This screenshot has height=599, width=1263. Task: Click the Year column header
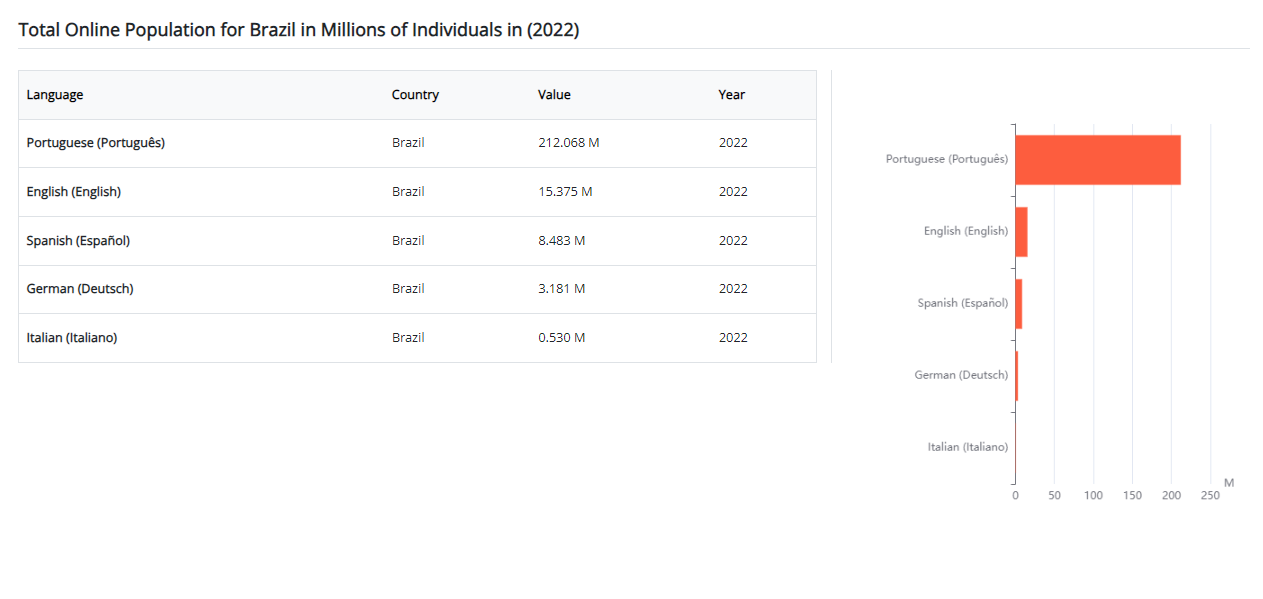pos(731,95)
